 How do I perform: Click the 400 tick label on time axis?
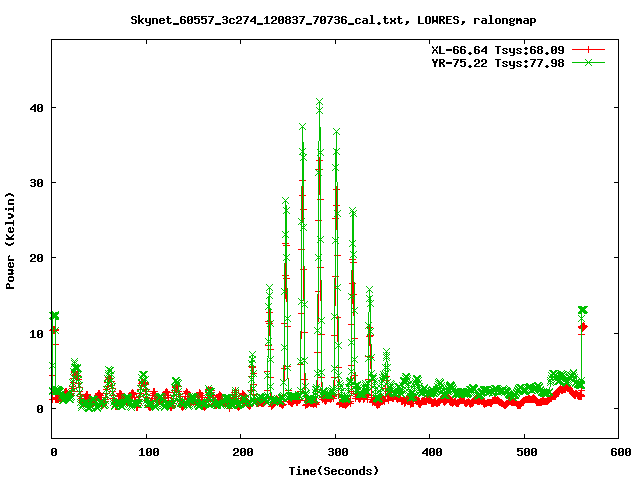[x=429, y=452]
